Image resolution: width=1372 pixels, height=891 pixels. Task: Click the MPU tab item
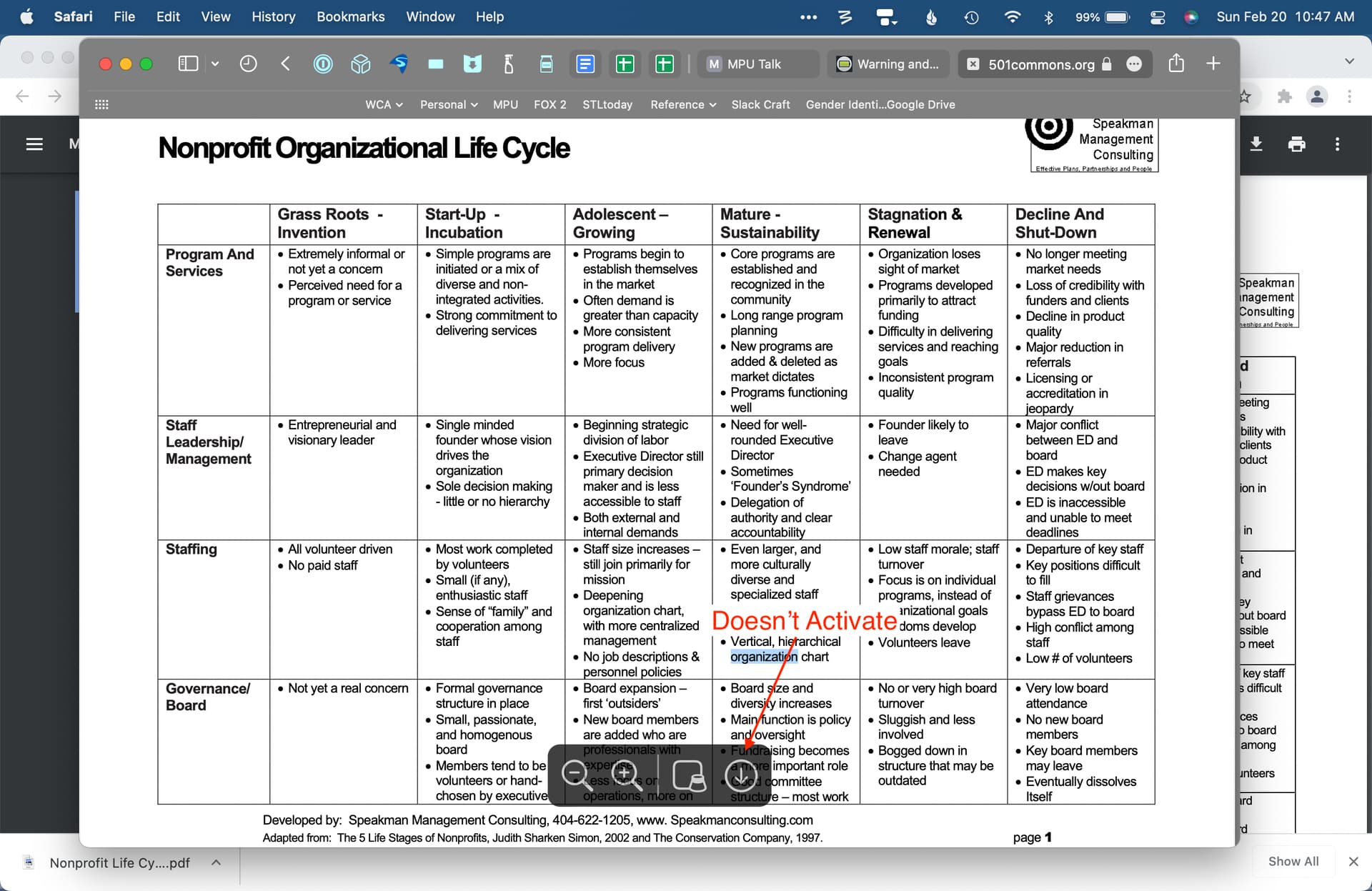click(x=505, y=104)
